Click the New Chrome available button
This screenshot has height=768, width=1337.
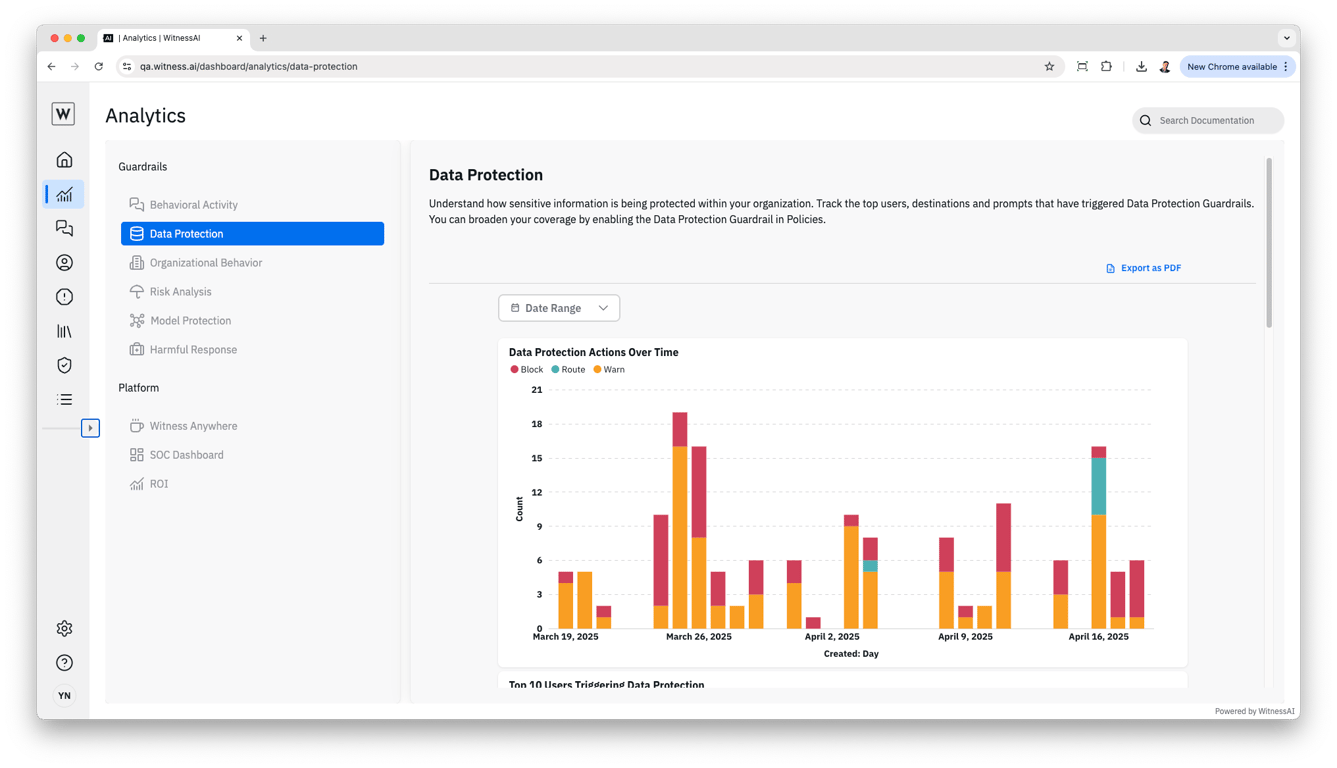[1237, 67]
